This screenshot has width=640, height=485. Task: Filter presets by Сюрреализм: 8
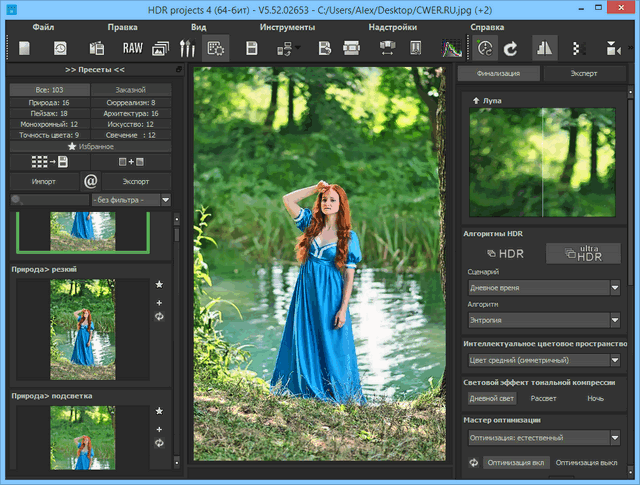(131, 102)
